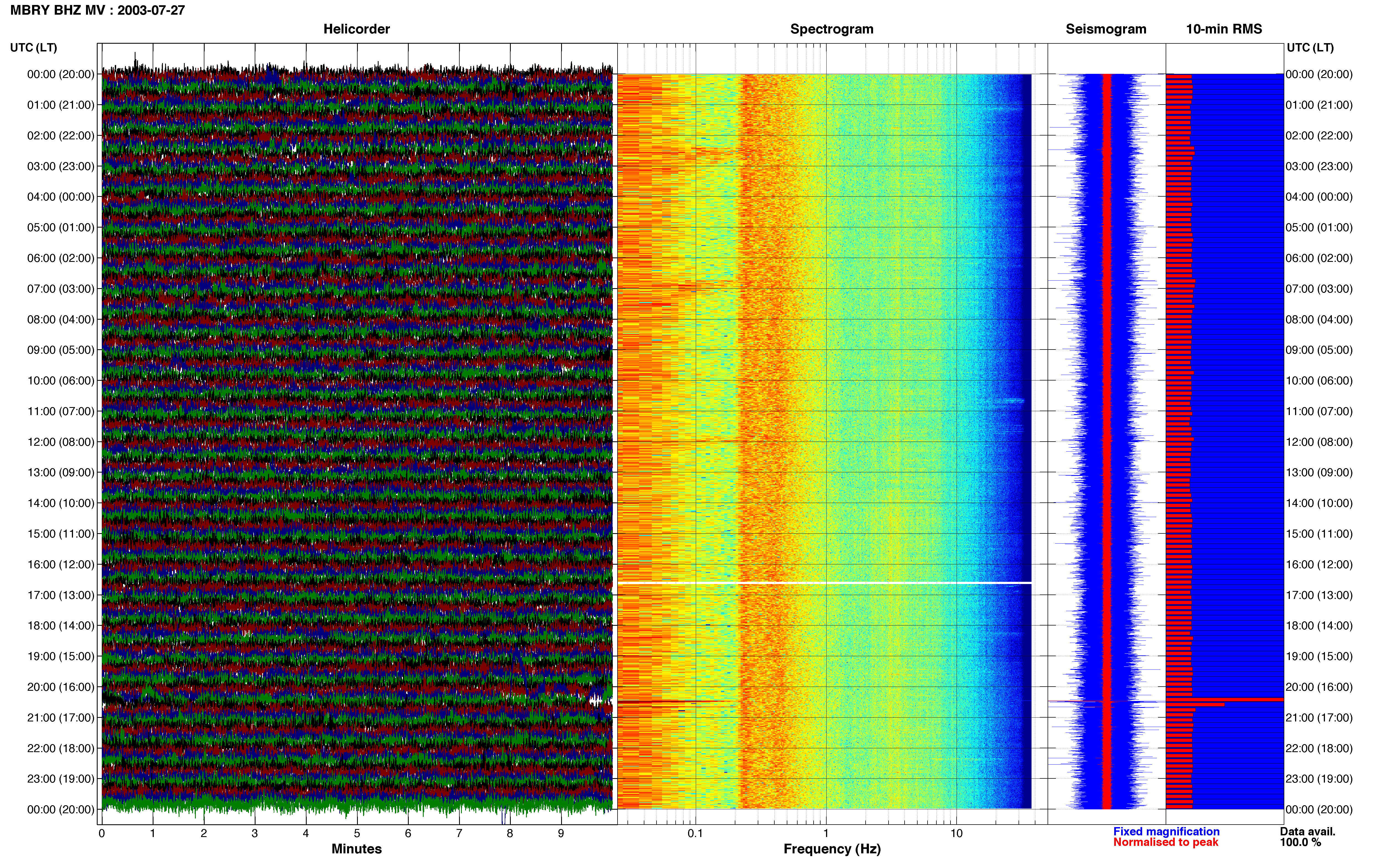Click the left time label '12:00 (08:00)'
The image size is (1388, 868).
pyautogui.click(x=61, y=442)
